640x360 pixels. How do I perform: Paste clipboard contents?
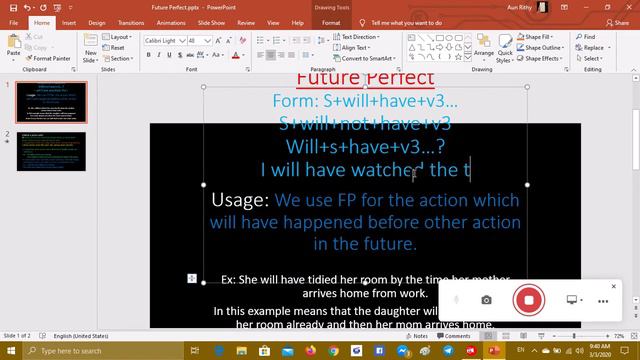point(13,48)
